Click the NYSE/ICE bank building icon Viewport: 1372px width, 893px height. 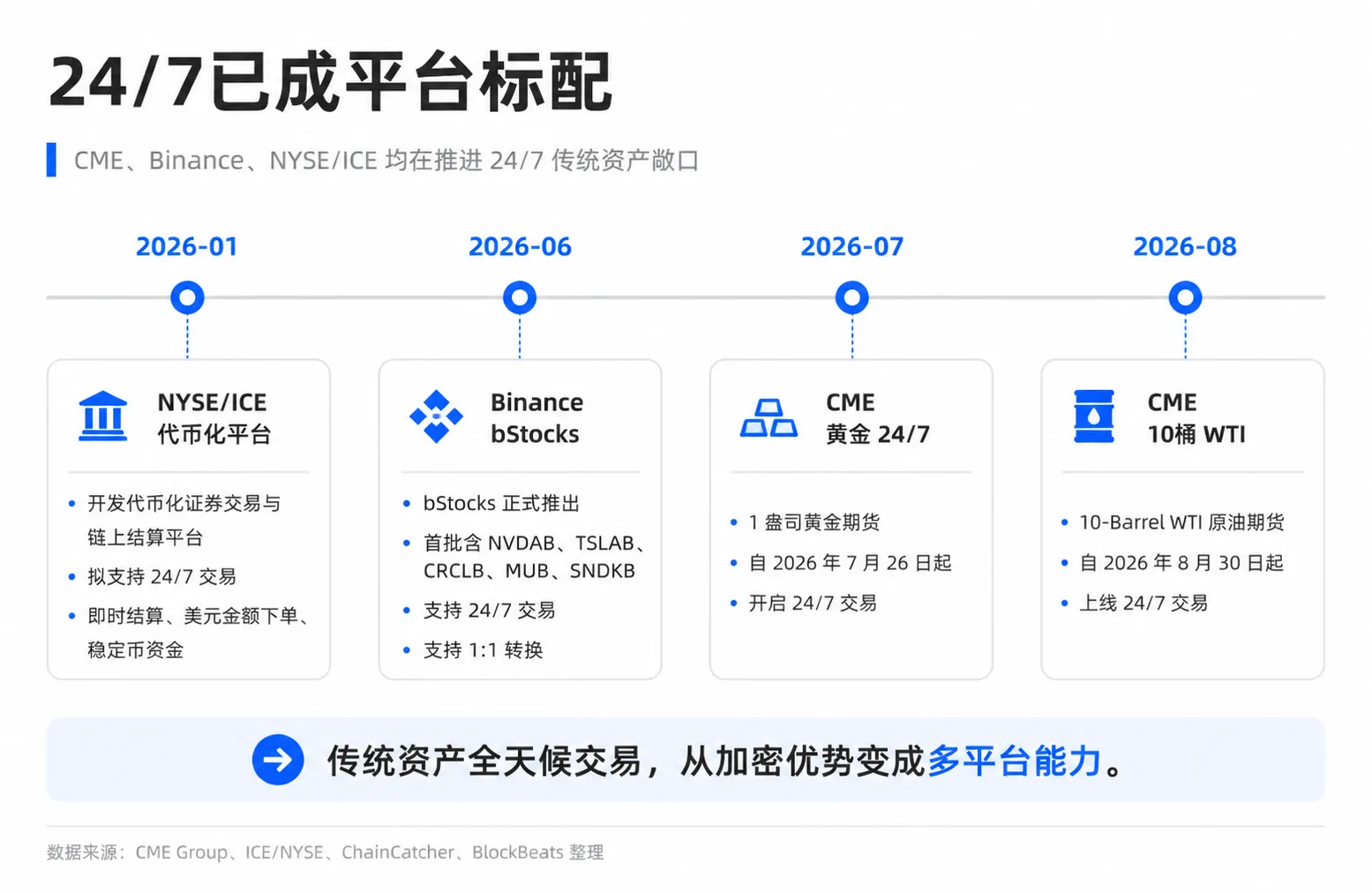click(x=103, y=416)
